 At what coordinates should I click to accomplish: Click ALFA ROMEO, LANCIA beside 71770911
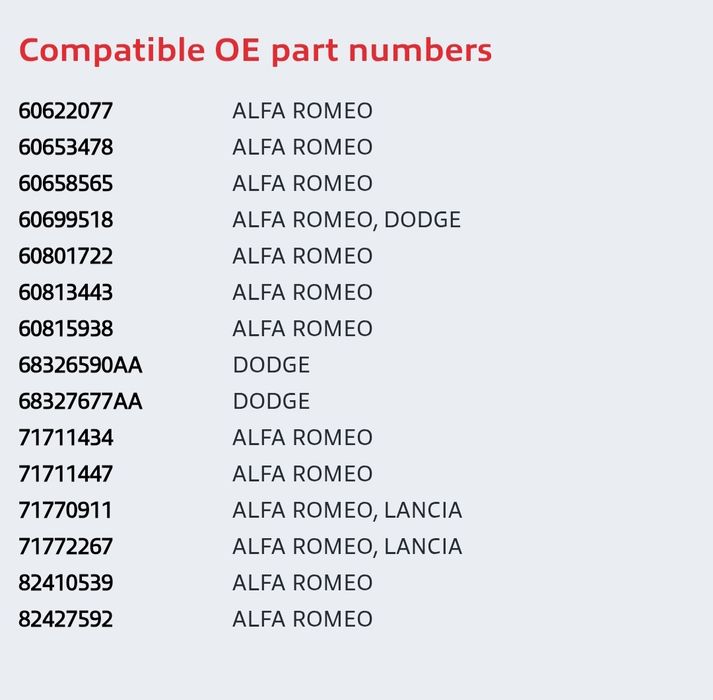pyautogui.click(x=347, y=511)
